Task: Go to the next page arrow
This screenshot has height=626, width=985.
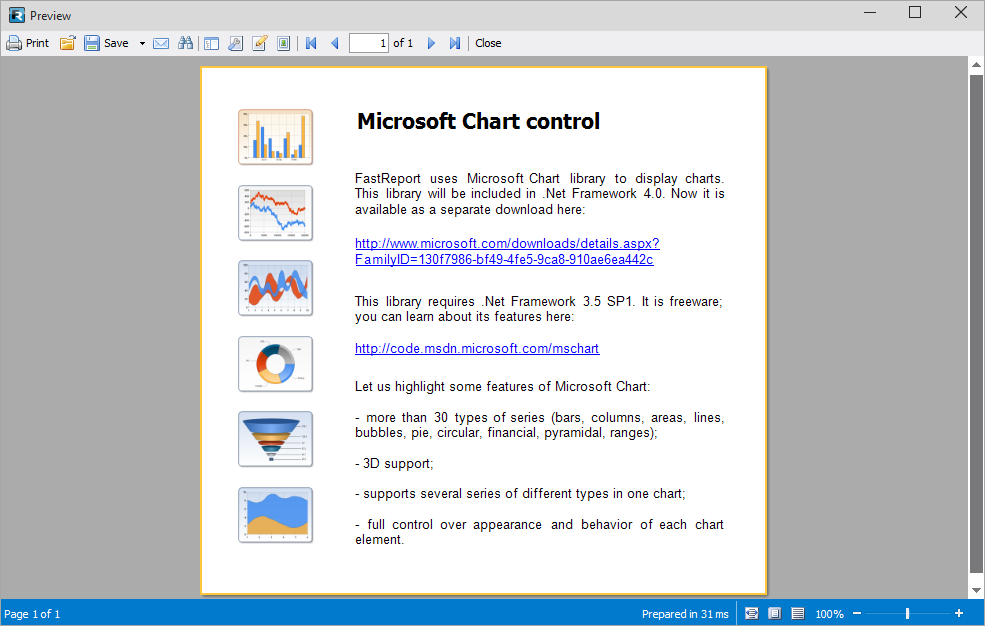Action: point(431,43)
